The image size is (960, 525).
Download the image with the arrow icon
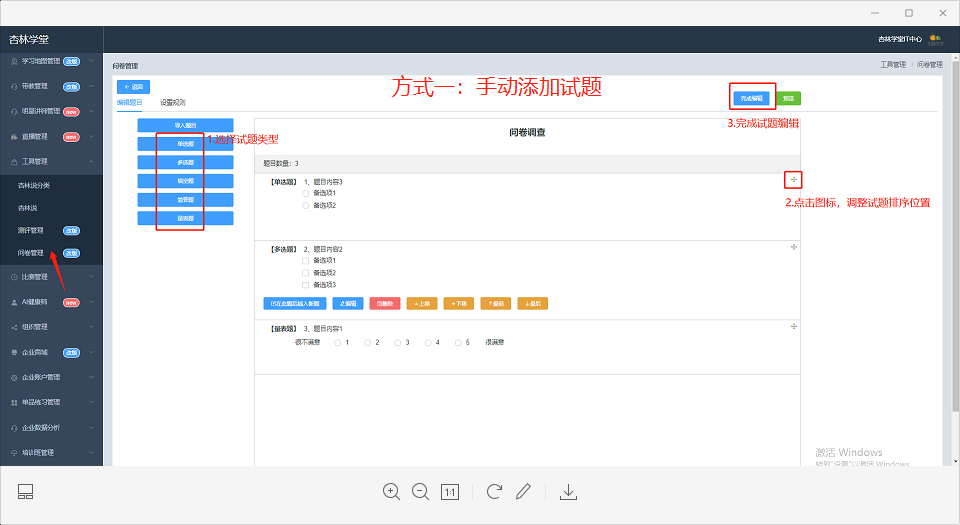tap(568, 491)
